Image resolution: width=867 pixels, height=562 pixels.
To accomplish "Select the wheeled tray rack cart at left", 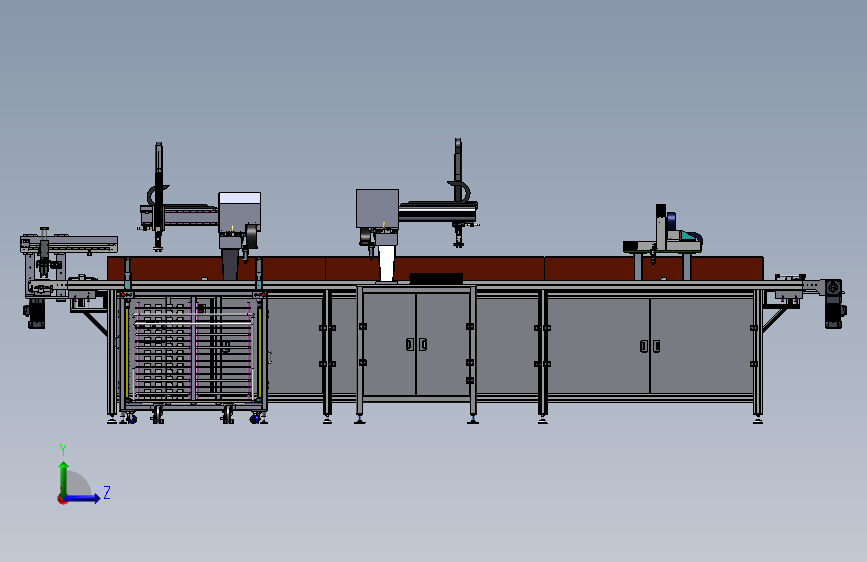I will tap(194, 355).
